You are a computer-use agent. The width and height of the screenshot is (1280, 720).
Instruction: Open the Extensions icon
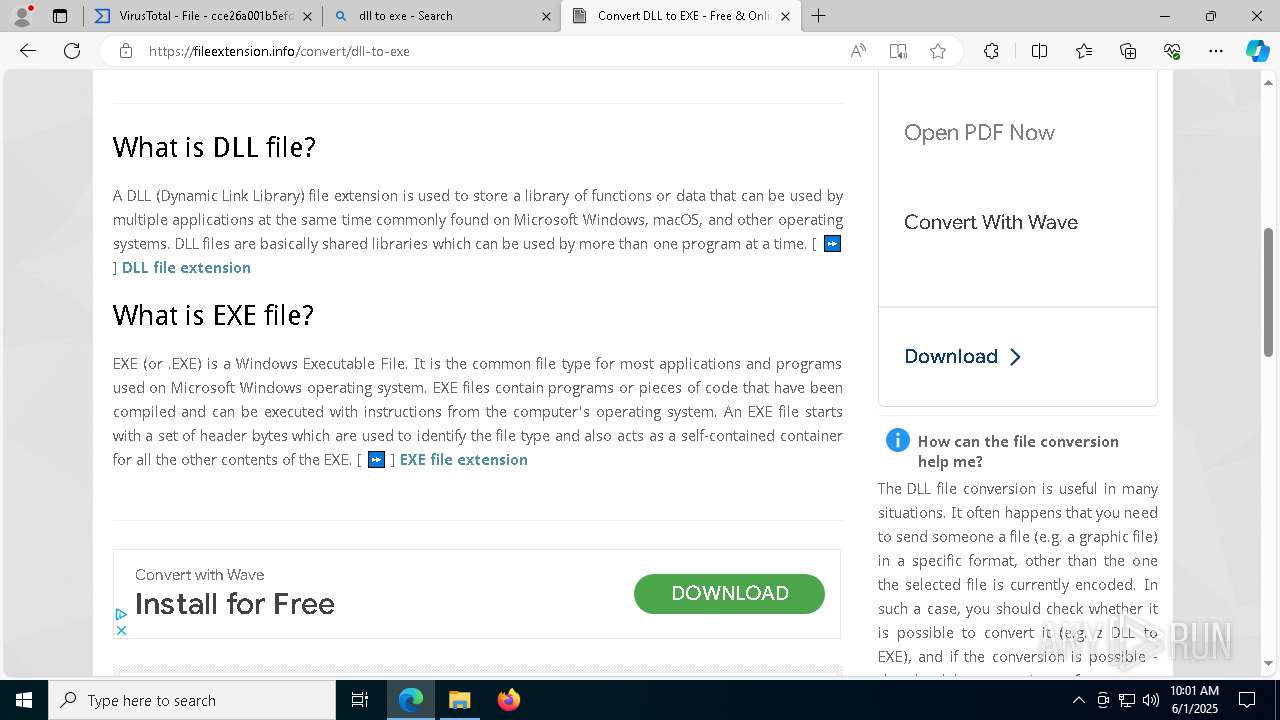[x=991, y=51]
